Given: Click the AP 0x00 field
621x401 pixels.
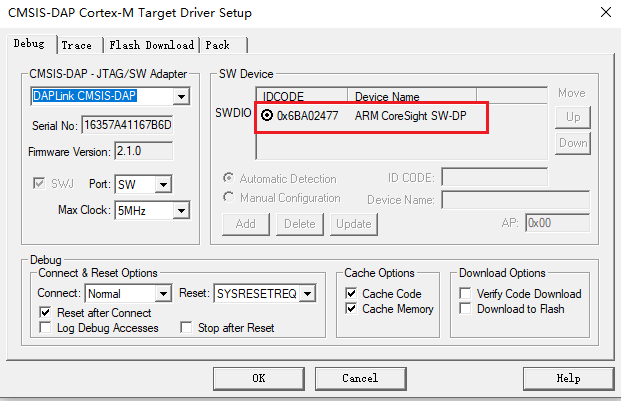Looking at the screenshot, I should [x=557, y=223].
